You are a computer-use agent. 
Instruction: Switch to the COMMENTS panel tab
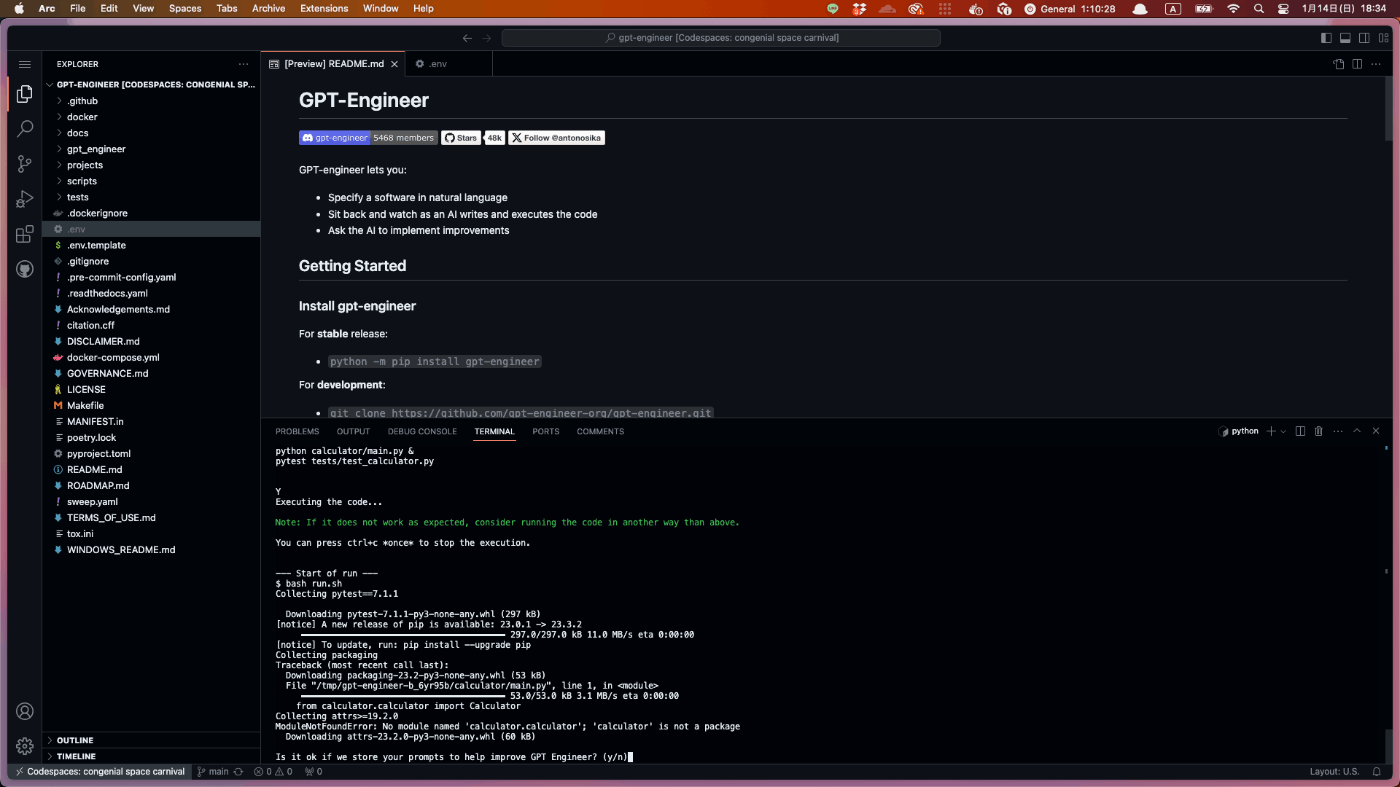(600, 431)
